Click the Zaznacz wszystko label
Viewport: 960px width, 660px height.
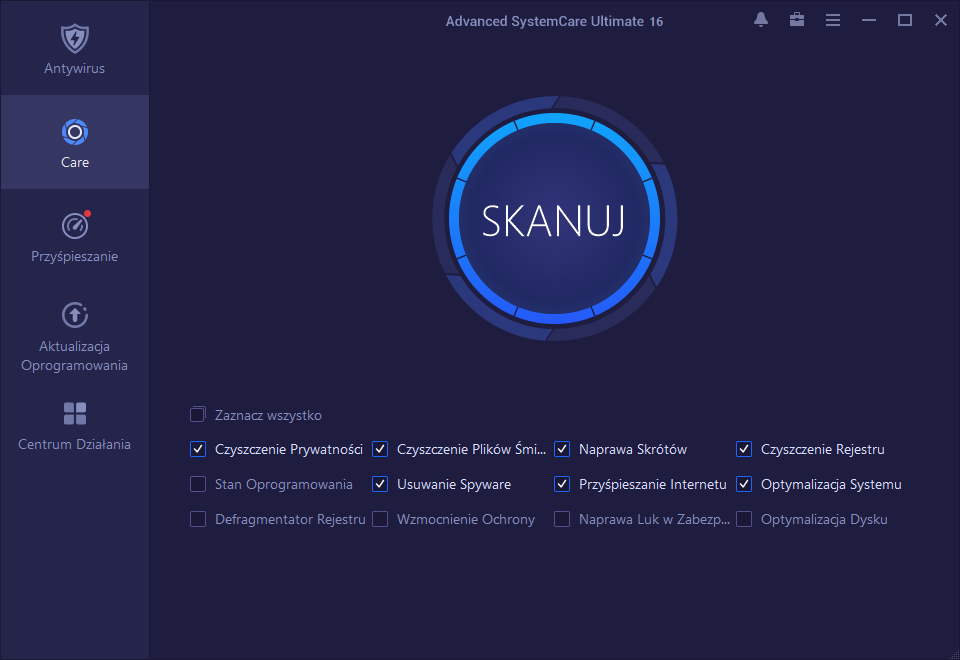268,415
